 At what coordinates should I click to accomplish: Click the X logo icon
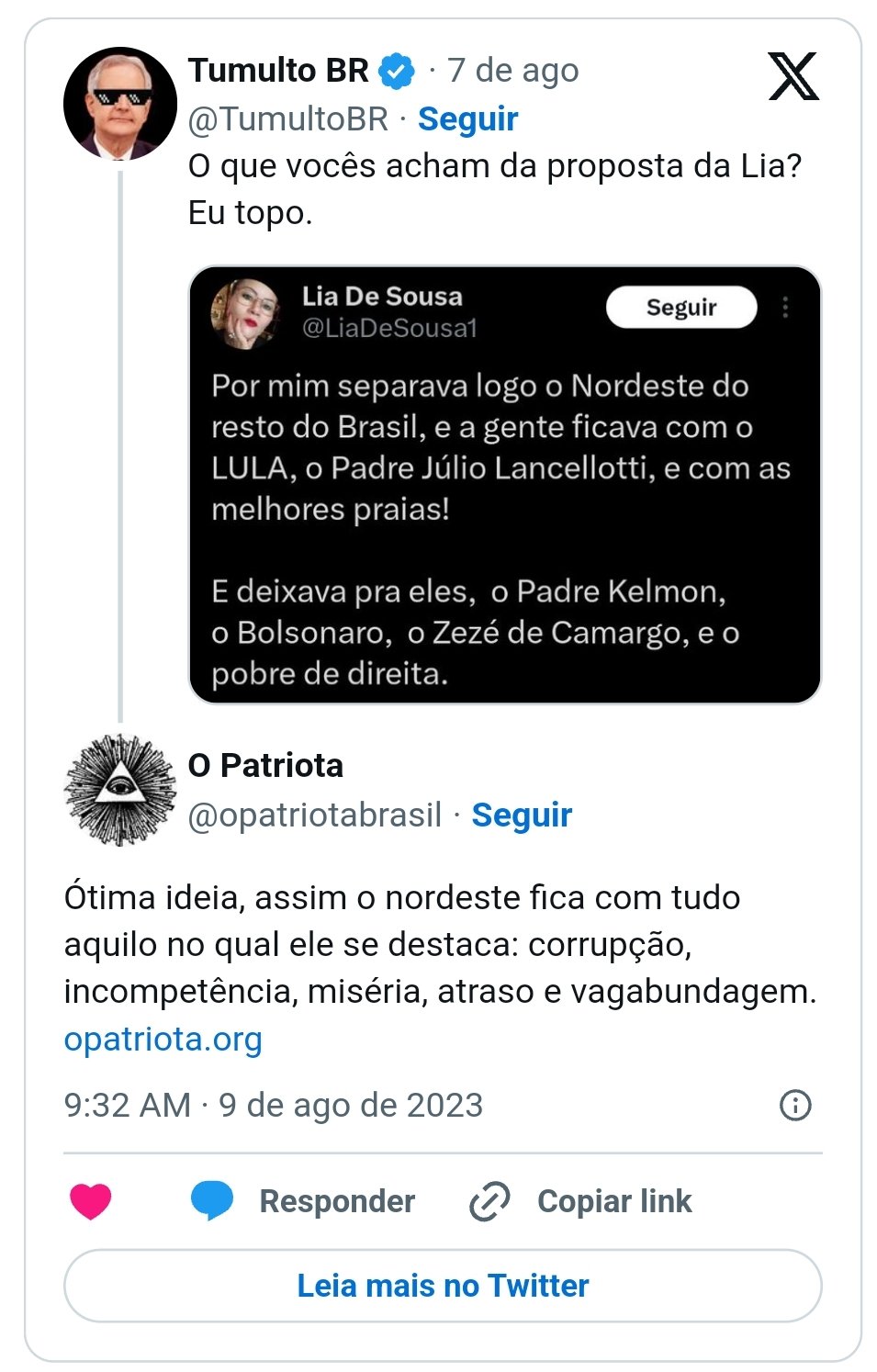pos(793,75)
